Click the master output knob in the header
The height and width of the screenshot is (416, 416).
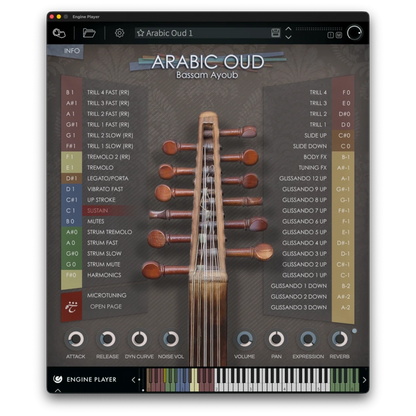tap(354, 33)
